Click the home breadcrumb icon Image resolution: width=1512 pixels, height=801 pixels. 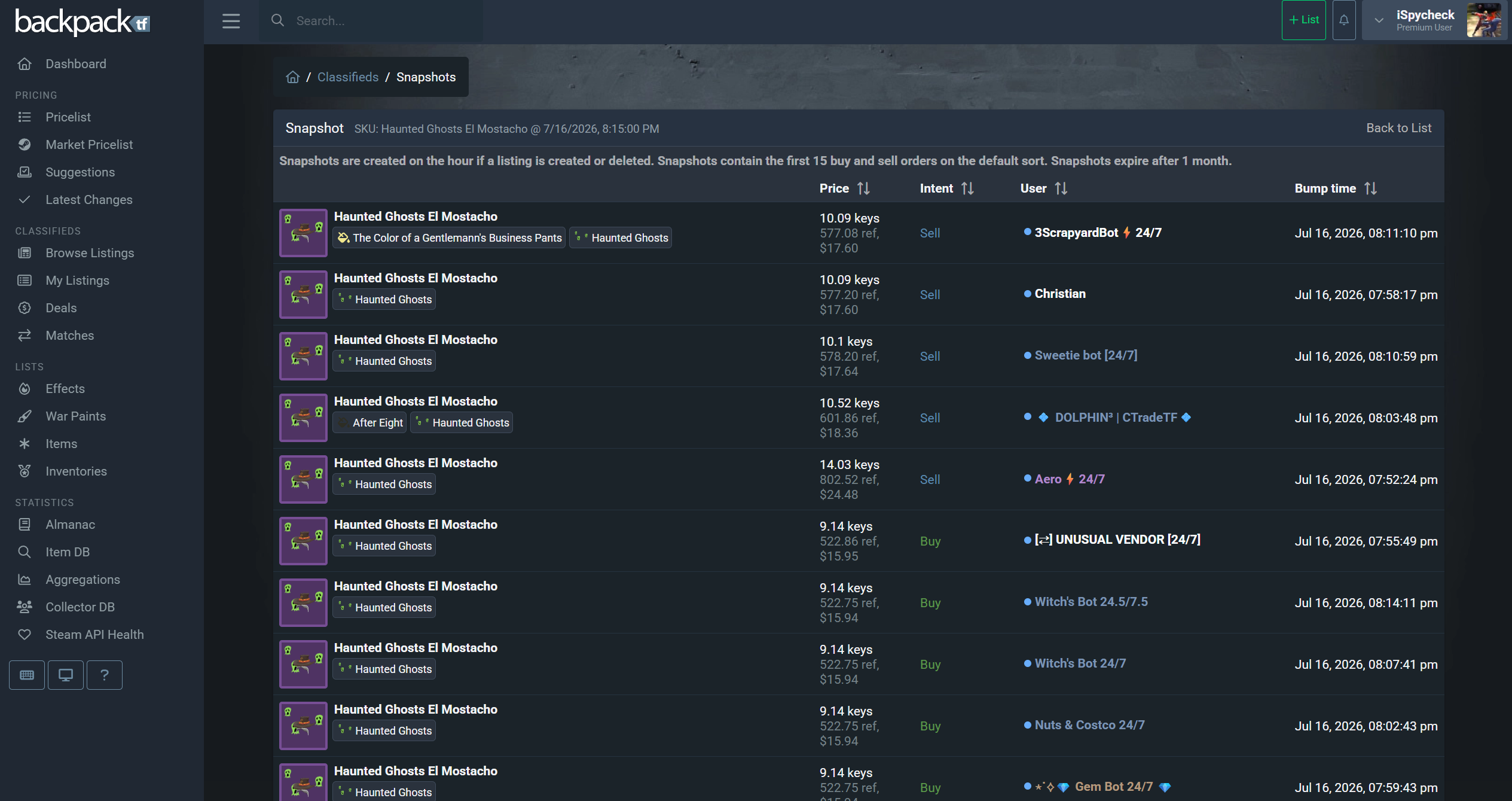tap(292, 77)
